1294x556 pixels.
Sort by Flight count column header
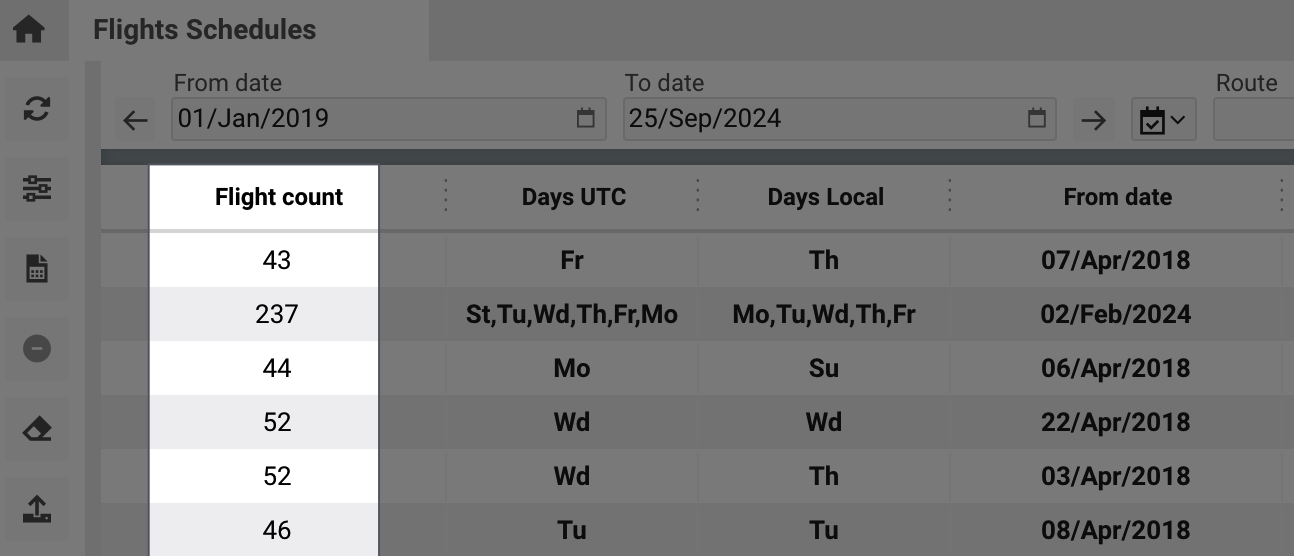278,197
